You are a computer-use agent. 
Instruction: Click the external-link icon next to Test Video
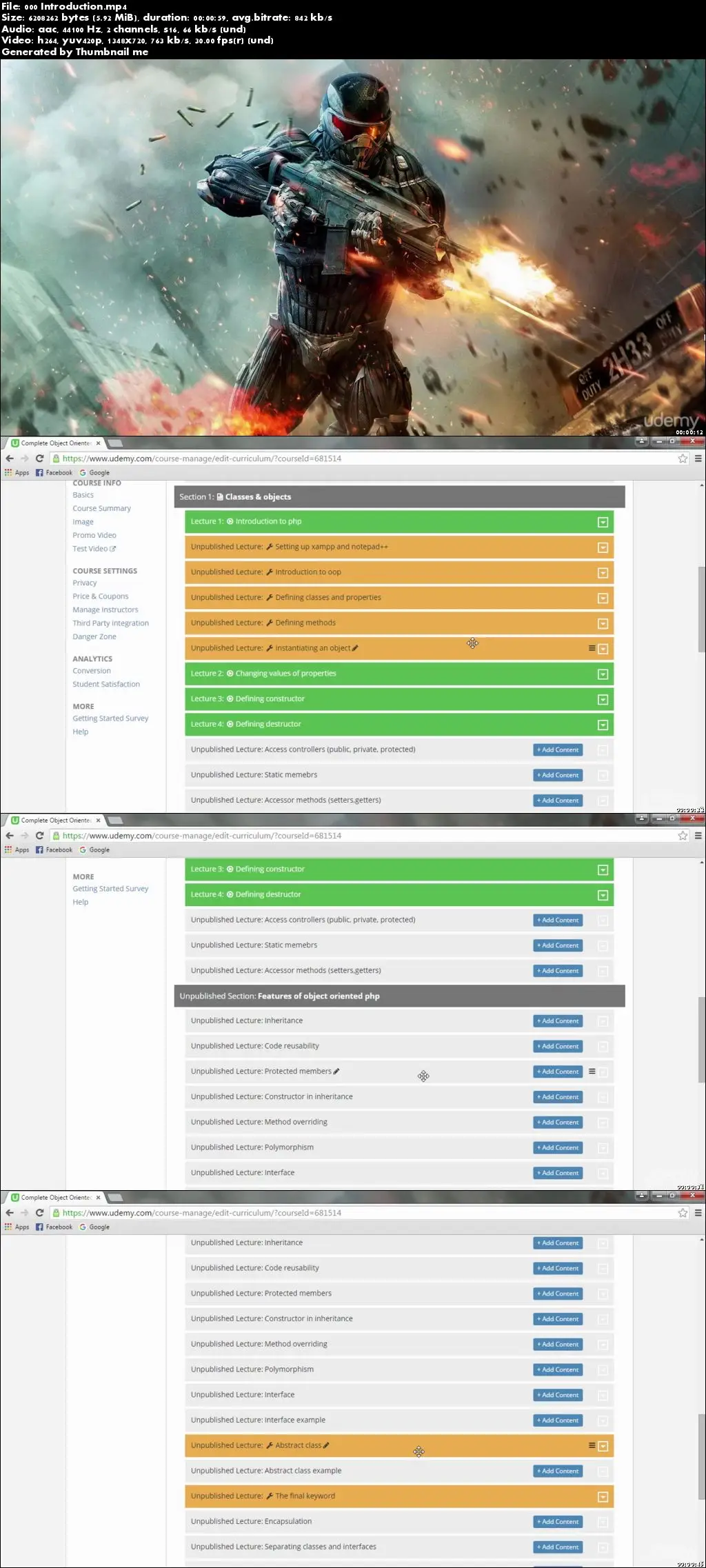tap(113, 549)
